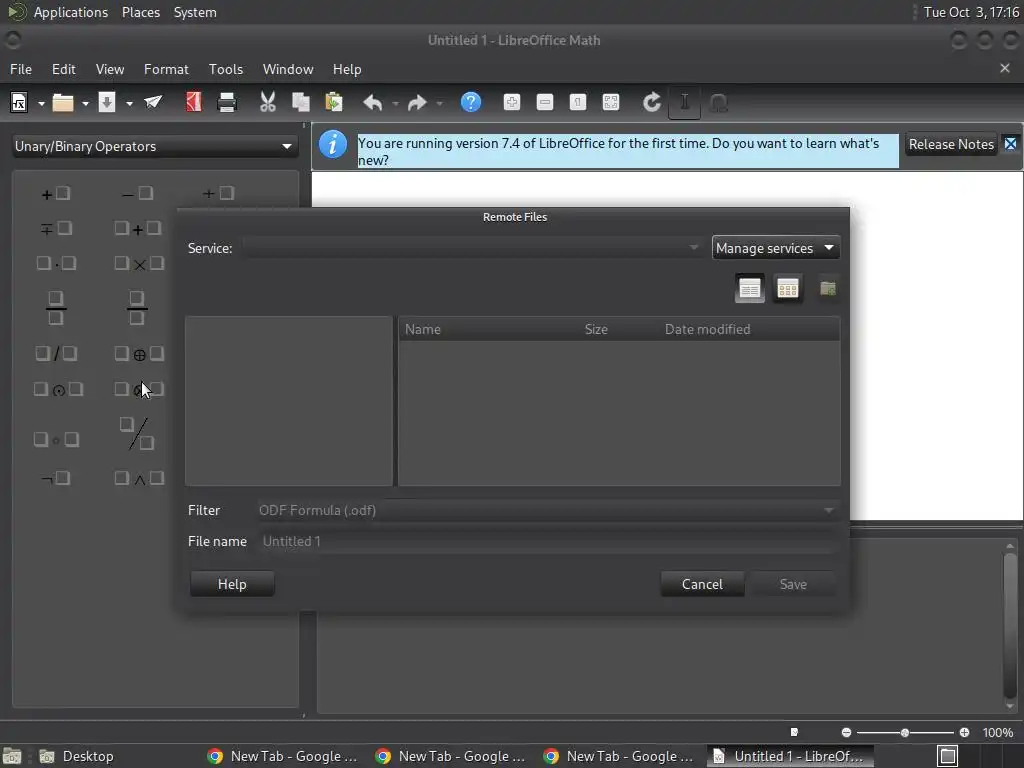1024x768 pixels.
Task: Insert the dot multiplication operator
Action: (x=56, y=263)
